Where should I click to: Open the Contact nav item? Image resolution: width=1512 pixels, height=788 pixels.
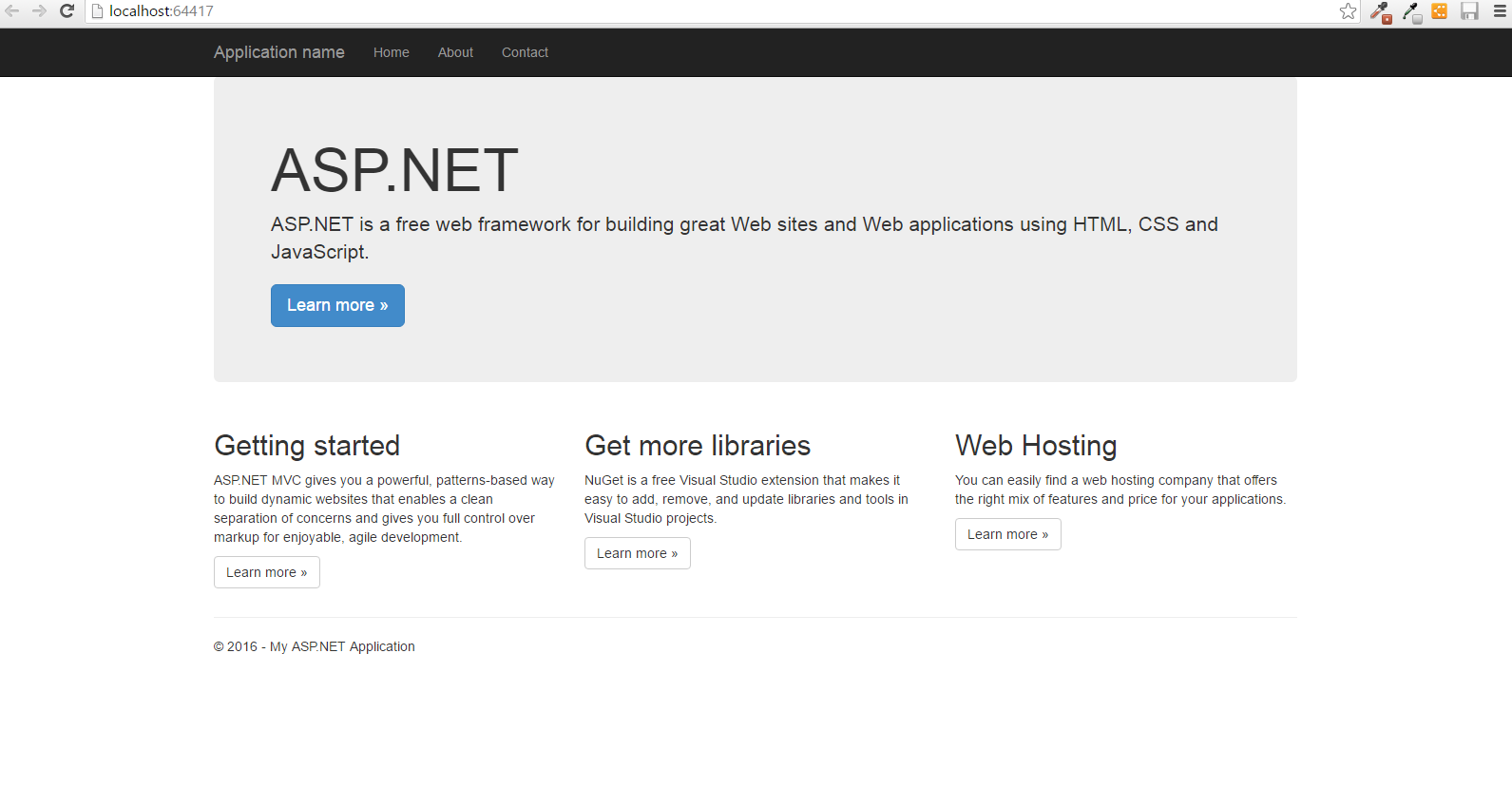525,52
